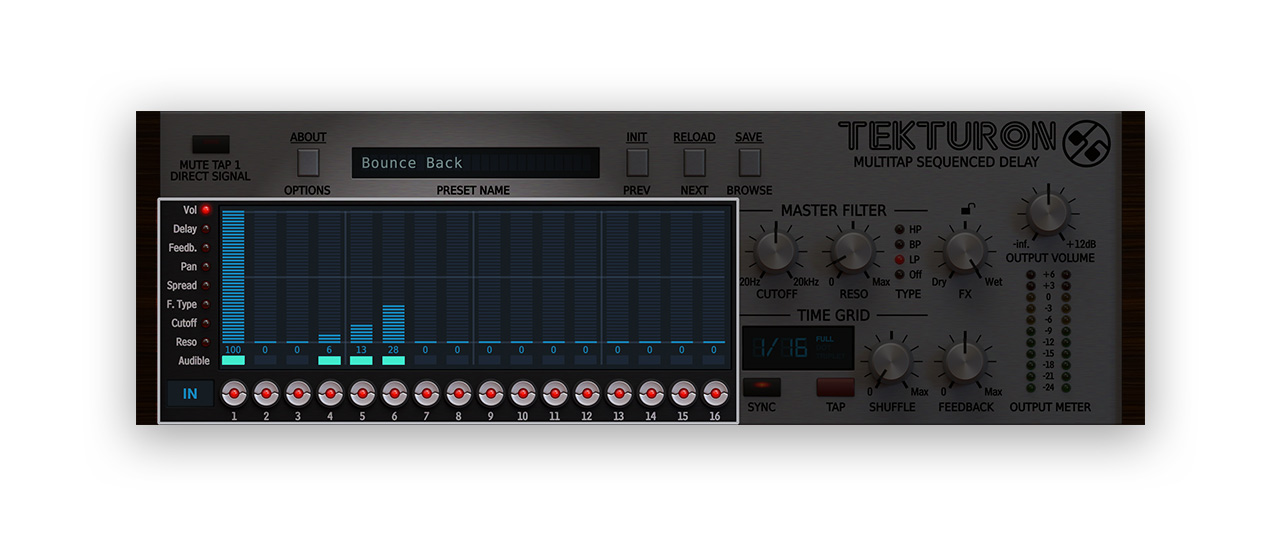1280x536 pixels.
Task: Click the Tekturon circular logo icon
Action: pos(1085,144)
